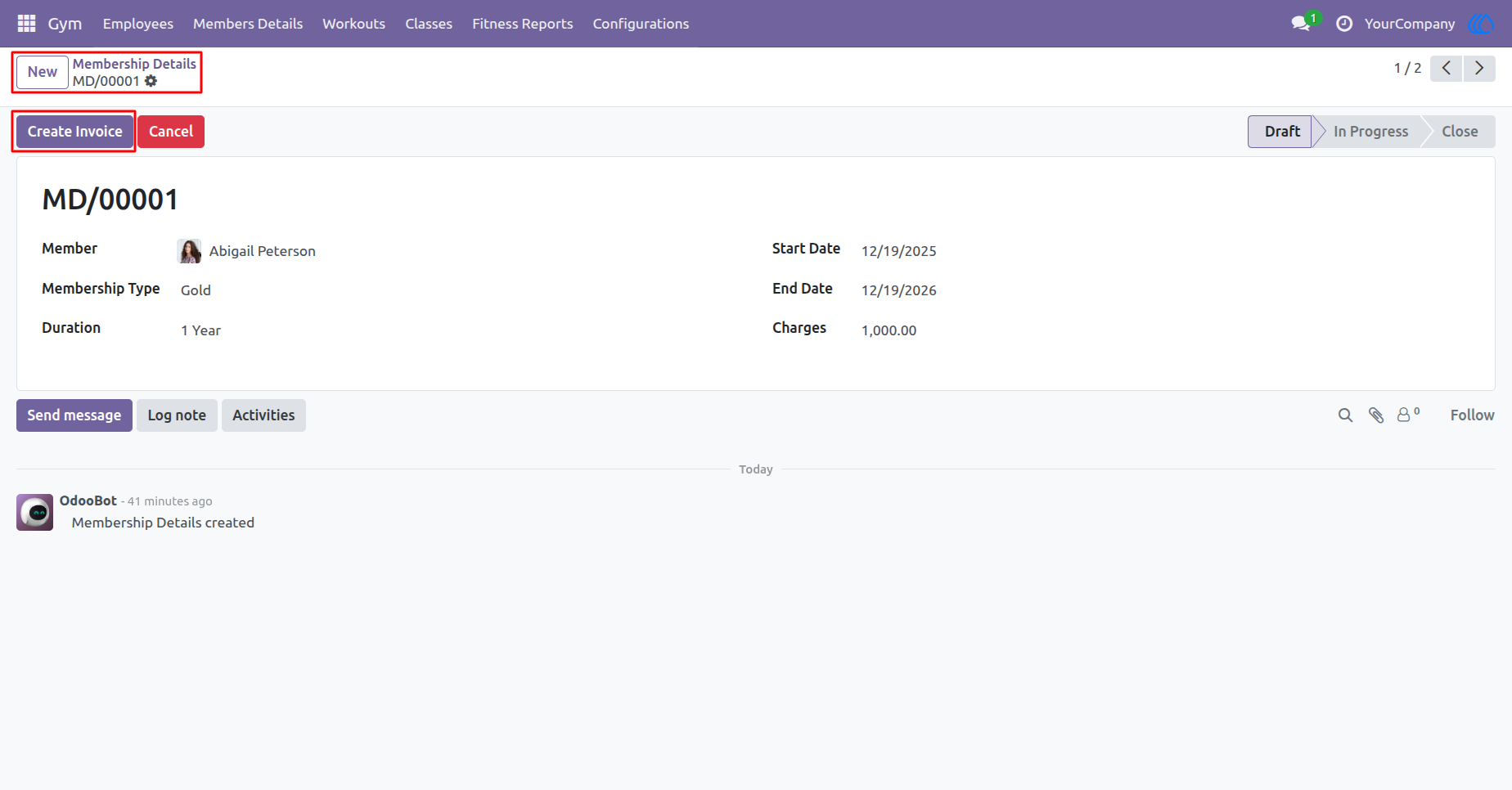1512x790 pixels.
Task: Click the record pager 1 / 2
Action: pos(1407,68)
